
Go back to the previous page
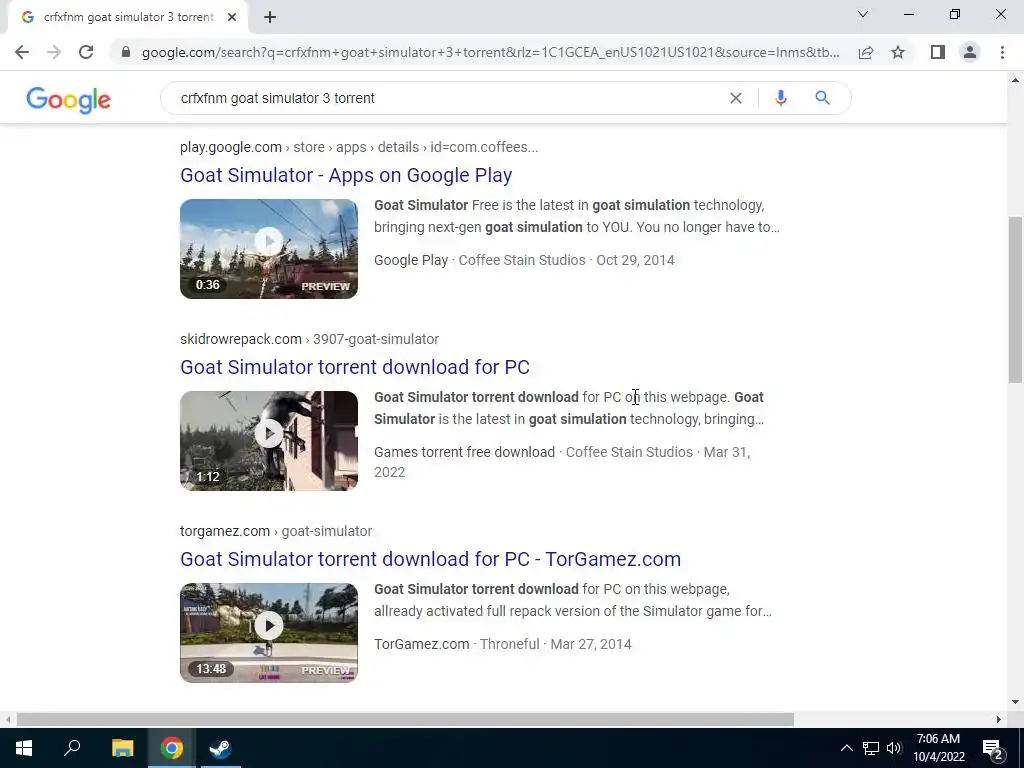[x=22, y=52]
